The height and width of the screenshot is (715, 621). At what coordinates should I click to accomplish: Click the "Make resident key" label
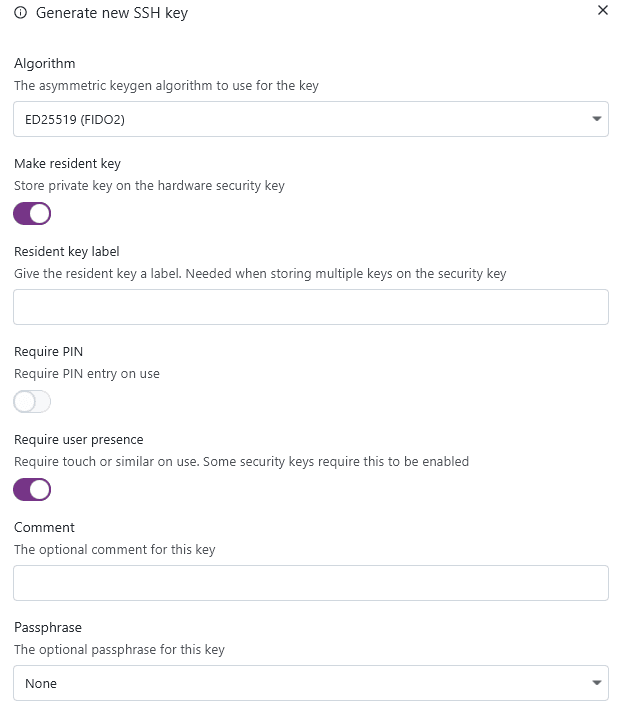tap(68, 163)
